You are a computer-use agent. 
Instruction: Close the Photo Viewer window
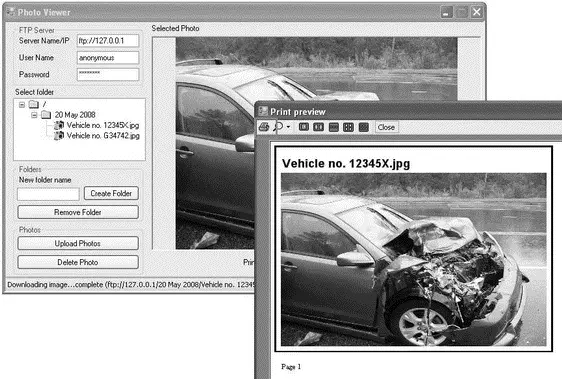(476, 12)
